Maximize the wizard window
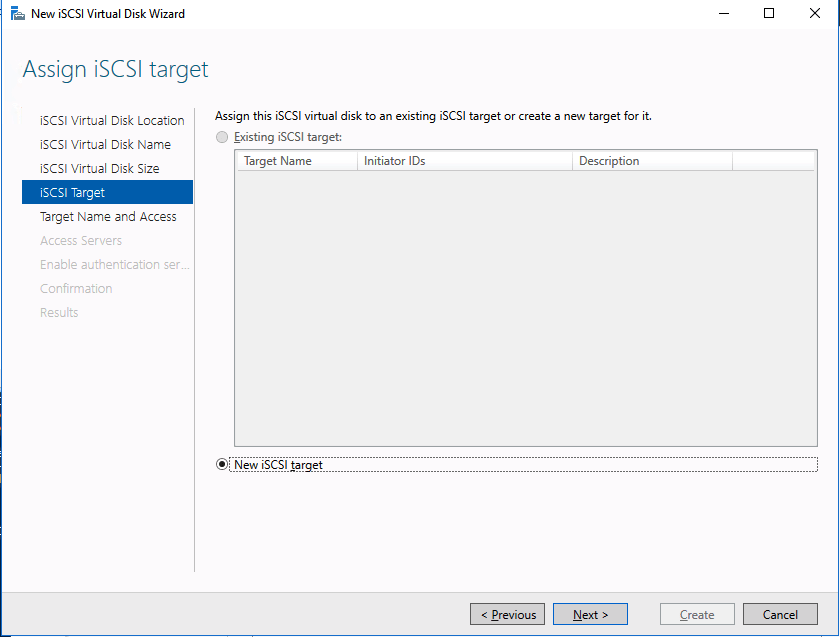 tap(768, 14)
